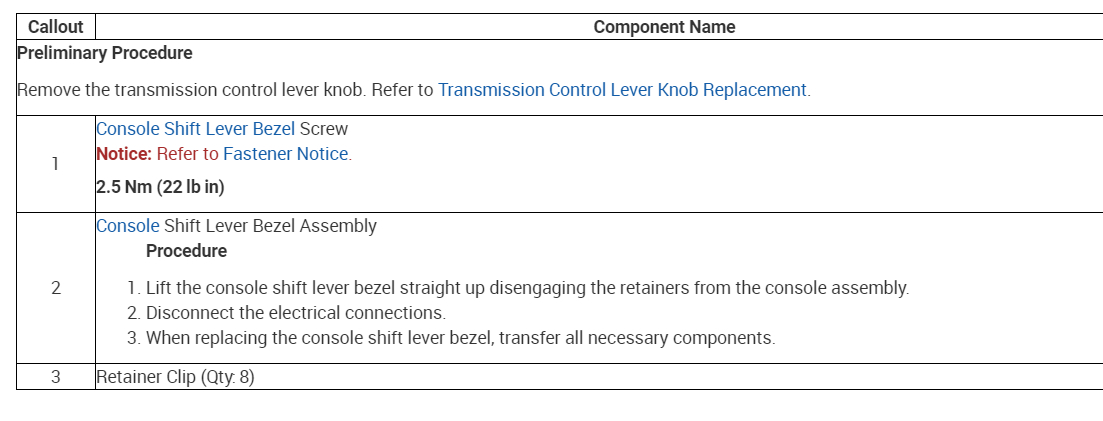Click the bold Procedure heading
Screen dimensions: 1103x421
pos(186,251)
